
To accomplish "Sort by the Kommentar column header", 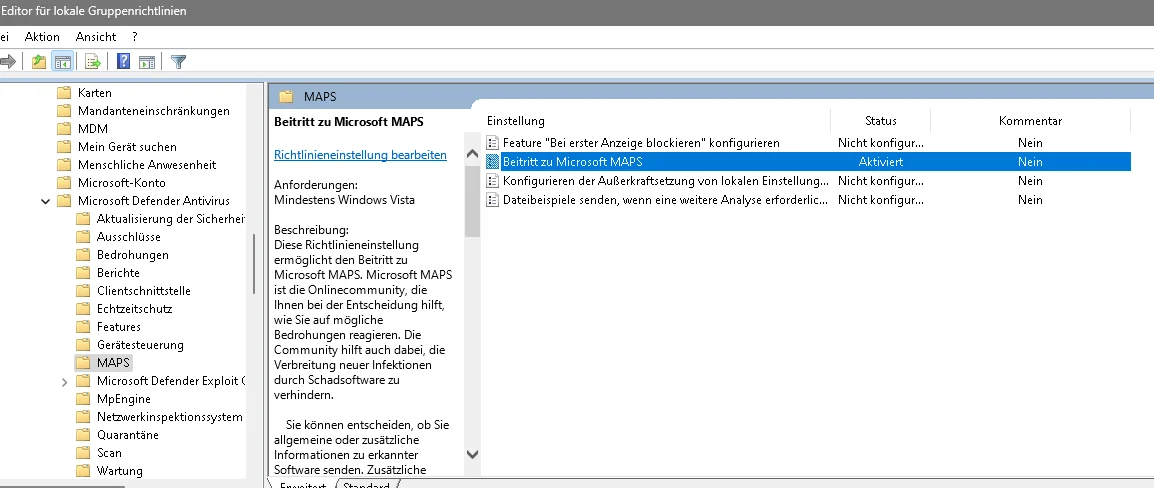I will tap(1030, 121).
